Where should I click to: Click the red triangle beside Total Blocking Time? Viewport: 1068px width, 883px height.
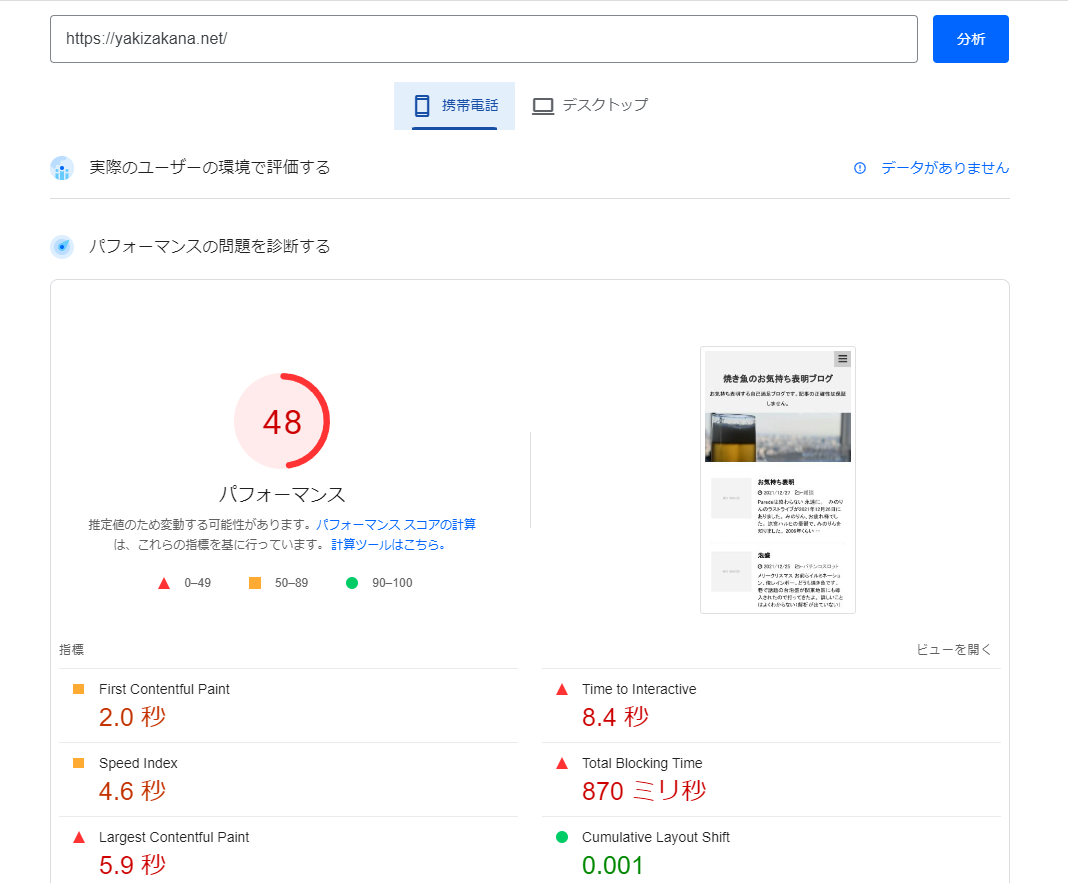click(x=562, y=764)
